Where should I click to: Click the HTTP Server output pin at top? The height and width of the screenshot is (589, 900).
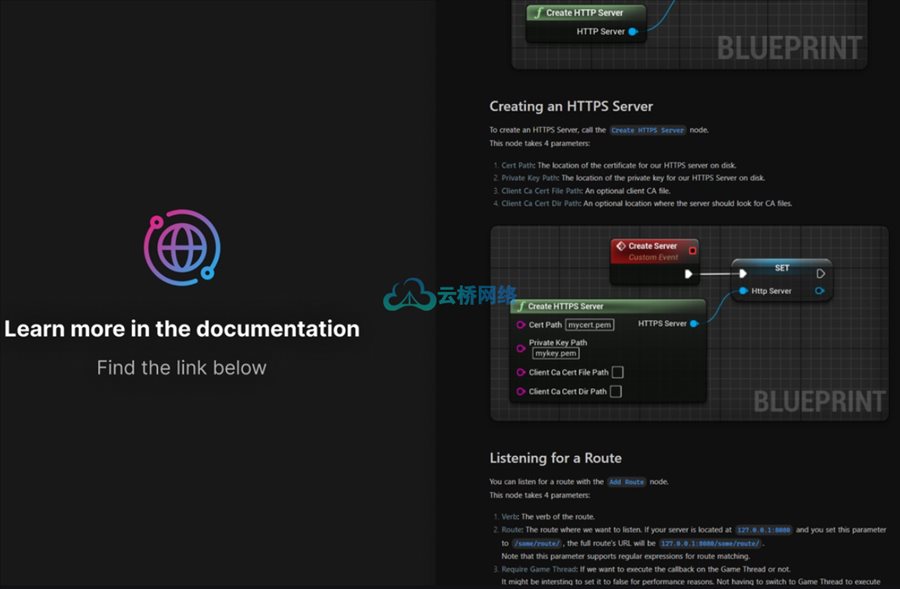coord(633,32)
